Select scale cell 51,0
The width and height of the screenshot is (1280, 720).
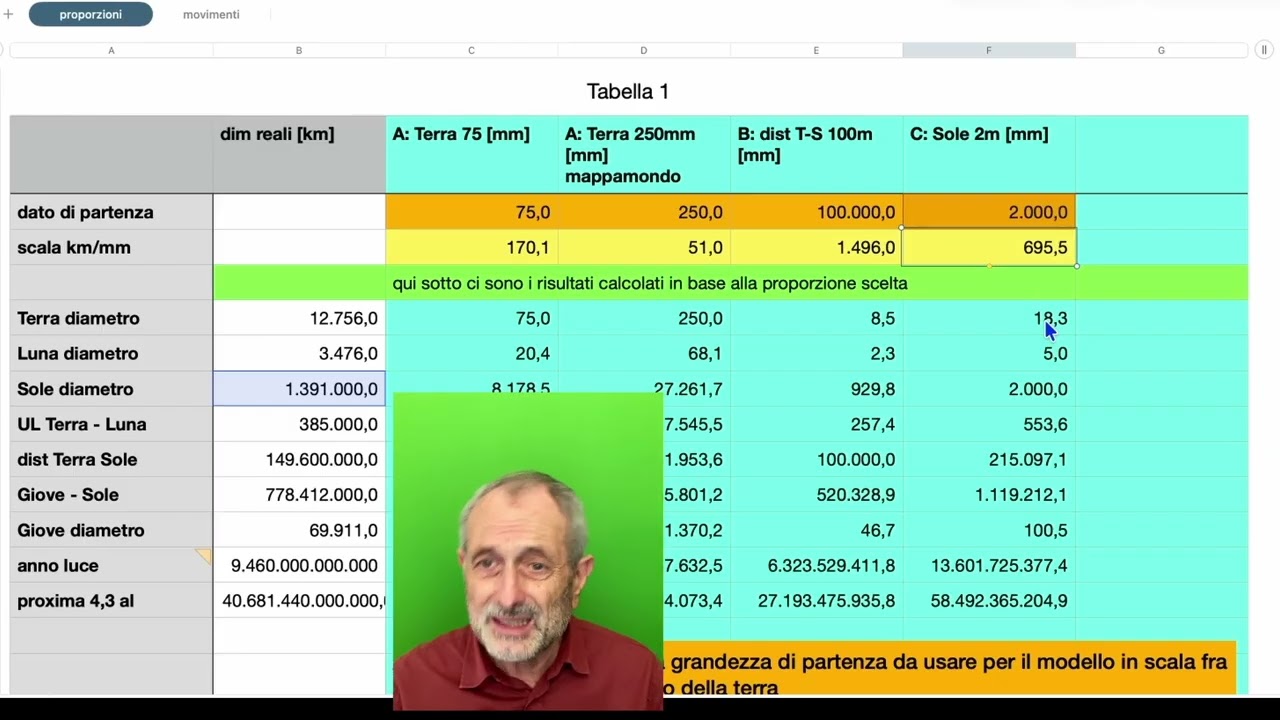pos(644,247)
